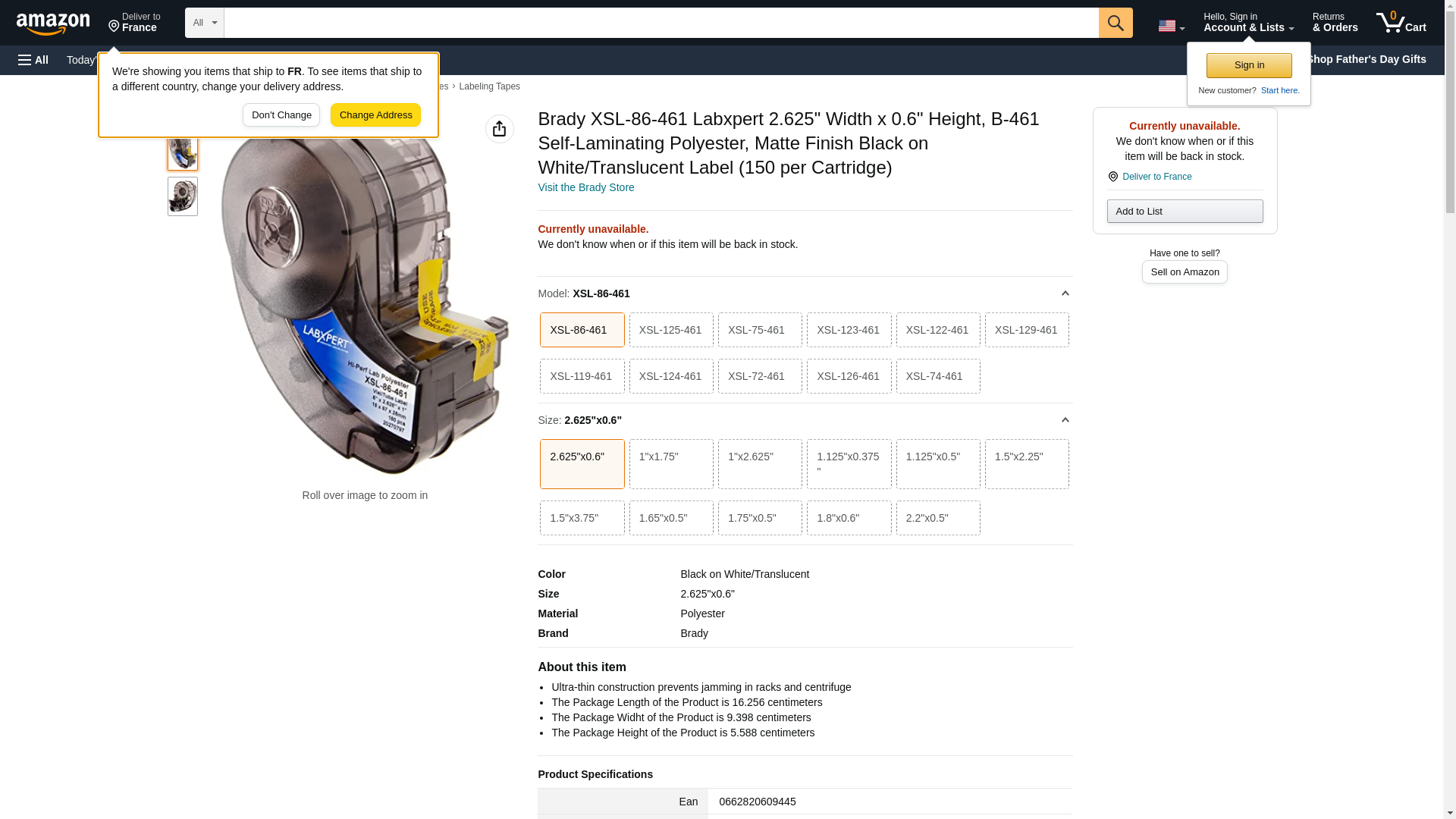Visit the Brady Store link

(585, 187)
